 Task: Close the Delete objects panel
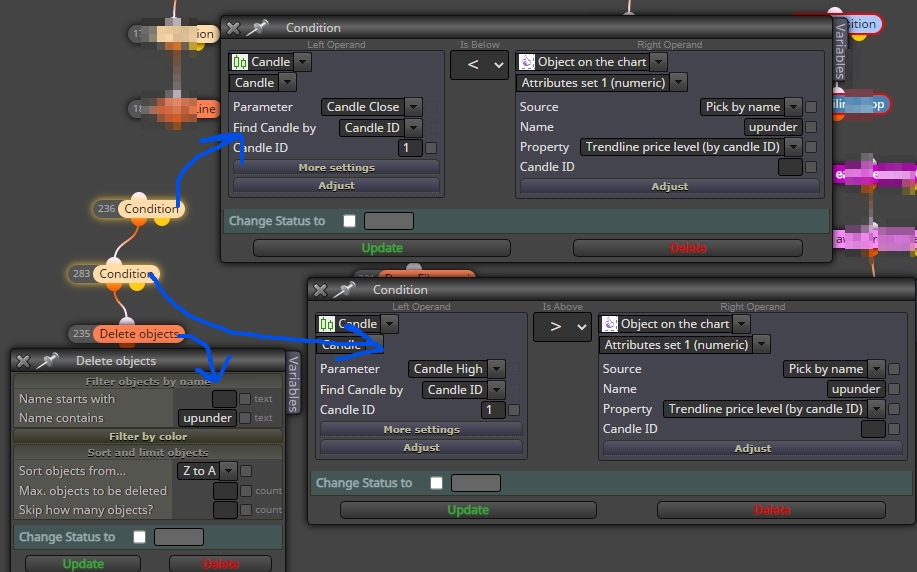coord(23,361)
